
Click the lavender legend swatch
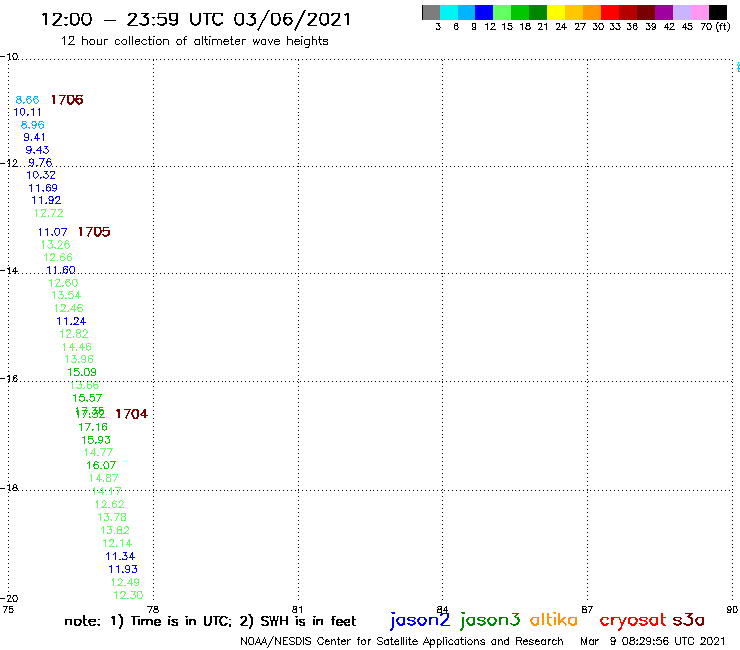[x=681, y=12]
